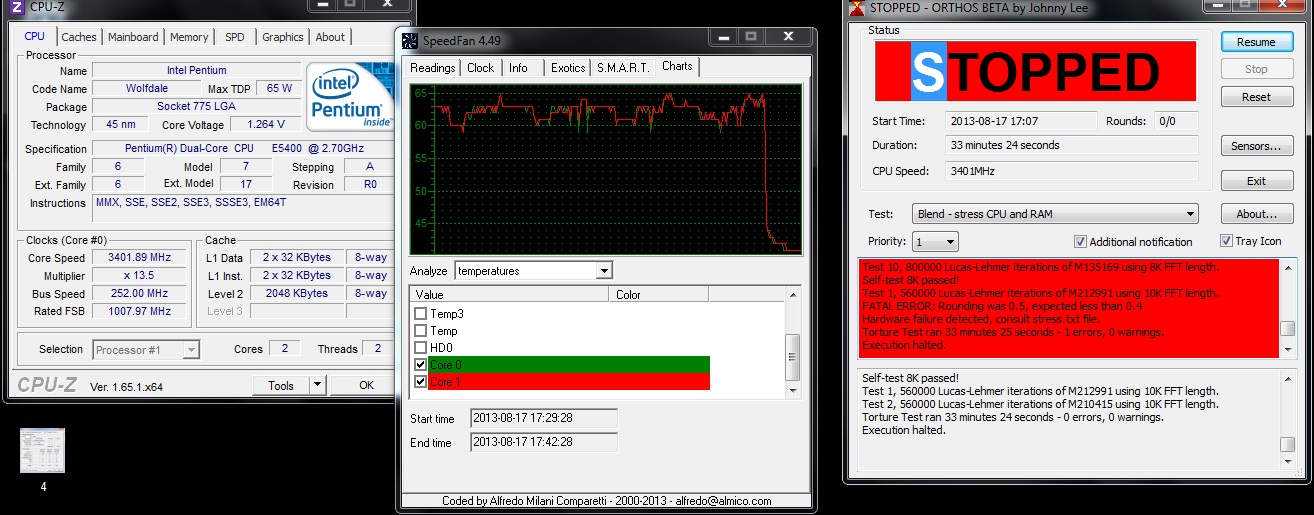Click the Bus Speed value 252.00 MHz
The height and width of the screenshot is (515, 1314).
click(141, 294)
